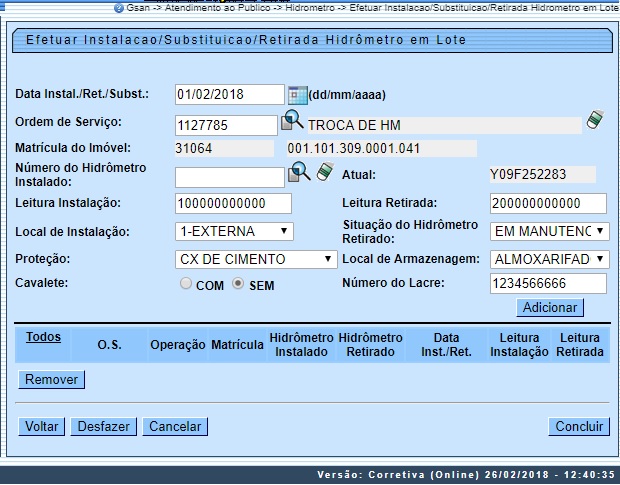Image resolution: width=620 pixels, height=485 pixels.
Task: Click the Voltar button
Action: 42,427
